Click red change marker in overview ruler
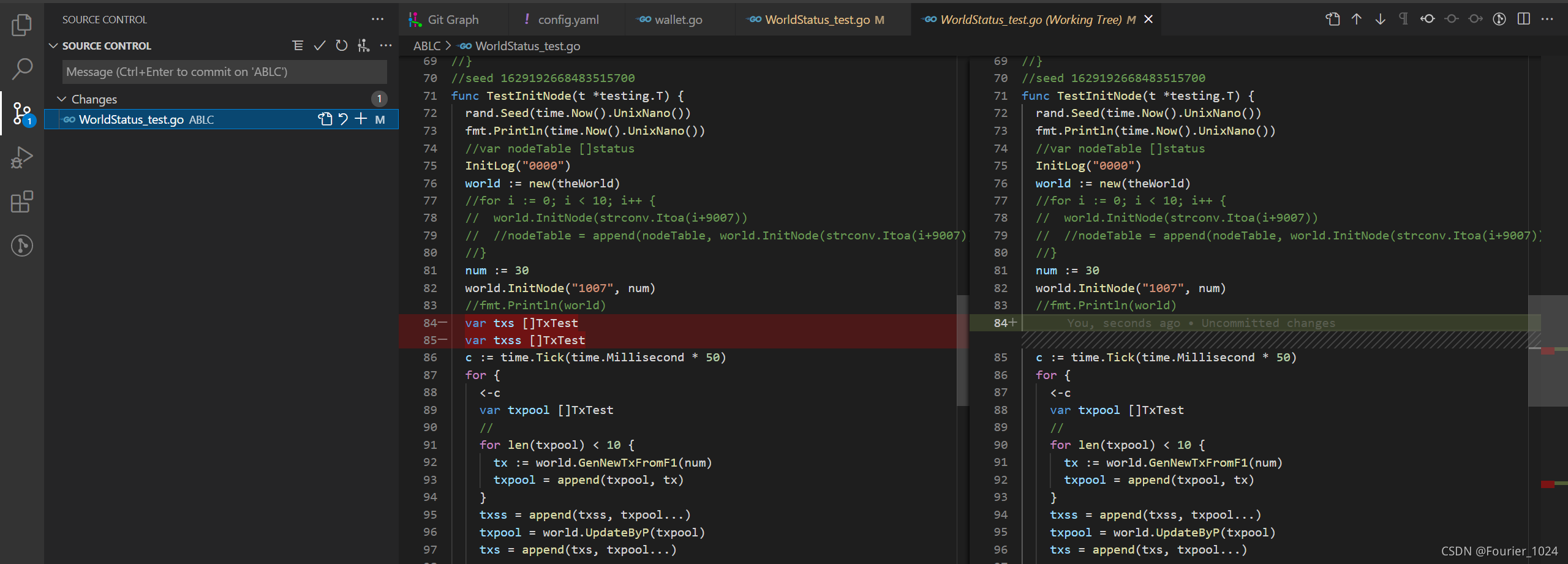 [1548, 484]
